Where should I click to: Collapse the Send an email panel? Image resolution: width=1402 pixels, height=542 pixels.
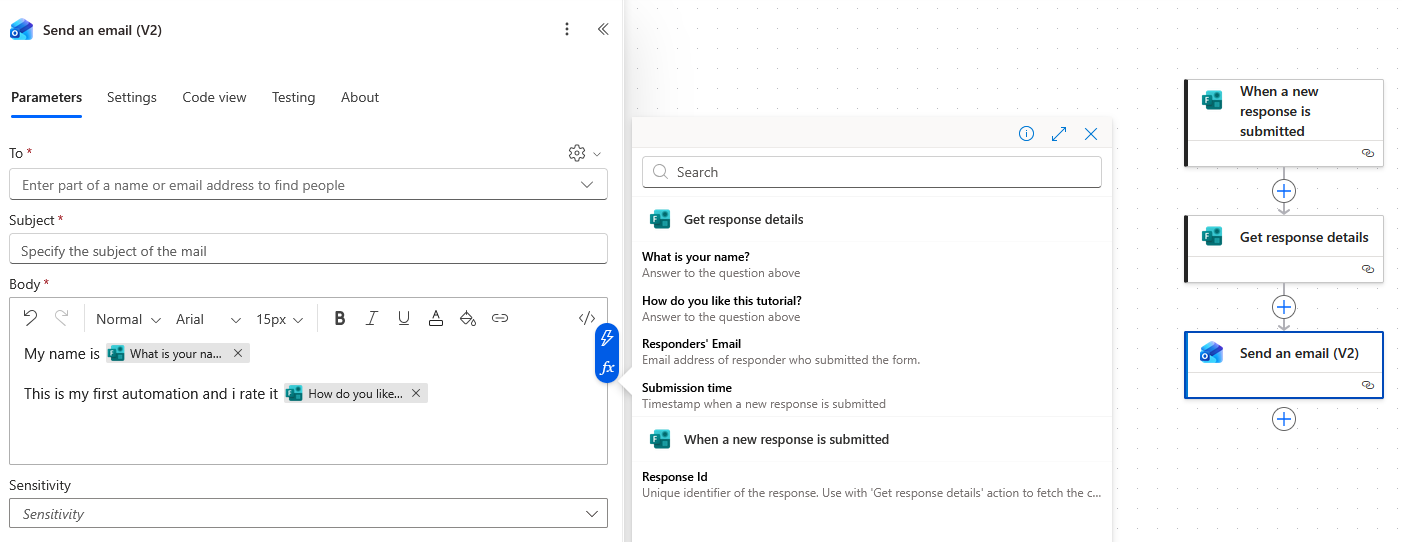603,29
